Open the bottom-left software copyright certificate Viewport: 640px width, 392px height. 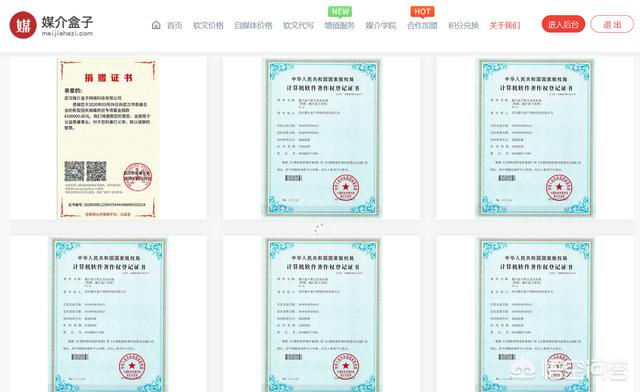coord(108,315)
